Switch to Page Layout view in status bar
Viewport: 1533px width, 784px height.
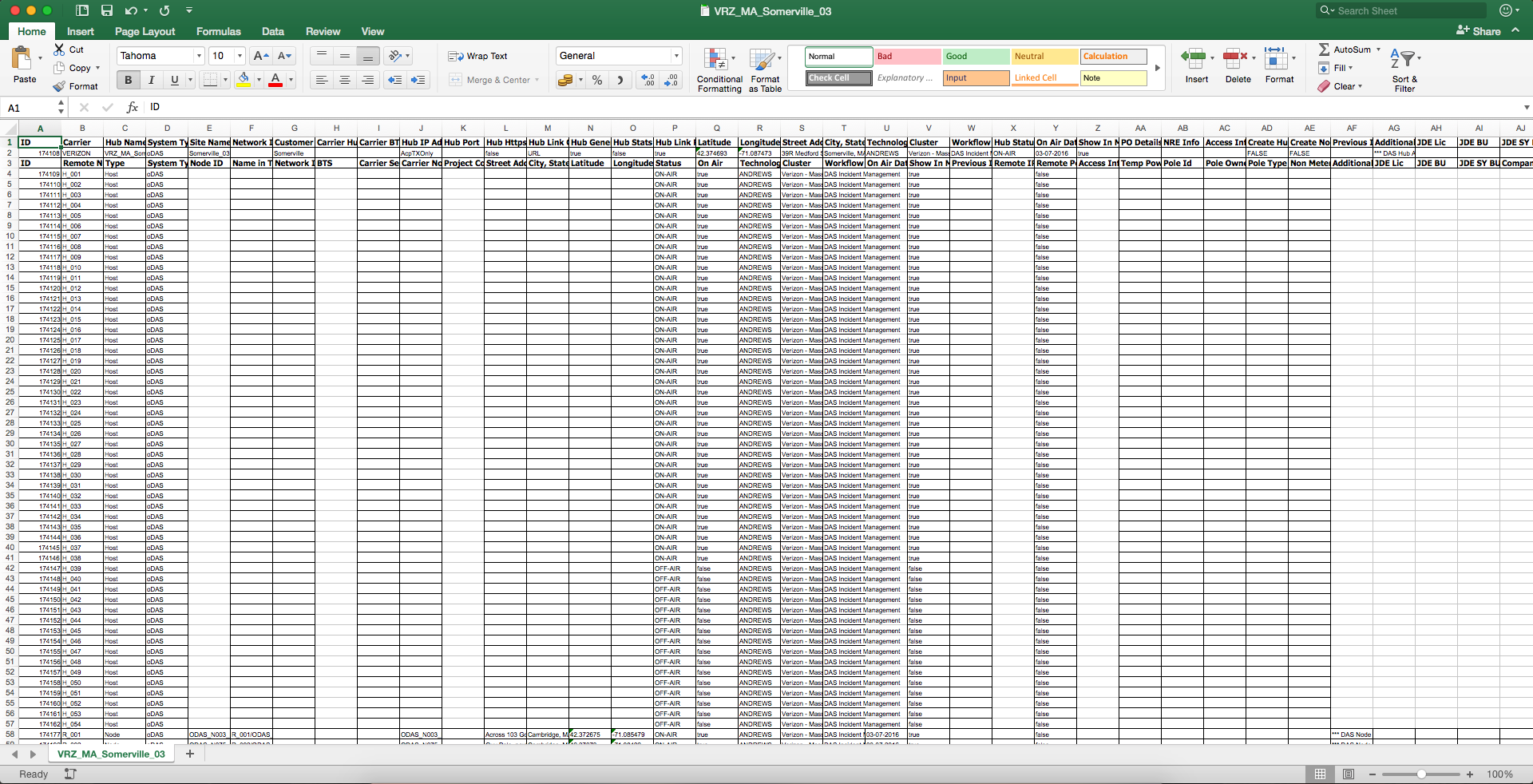[1349, 774]
